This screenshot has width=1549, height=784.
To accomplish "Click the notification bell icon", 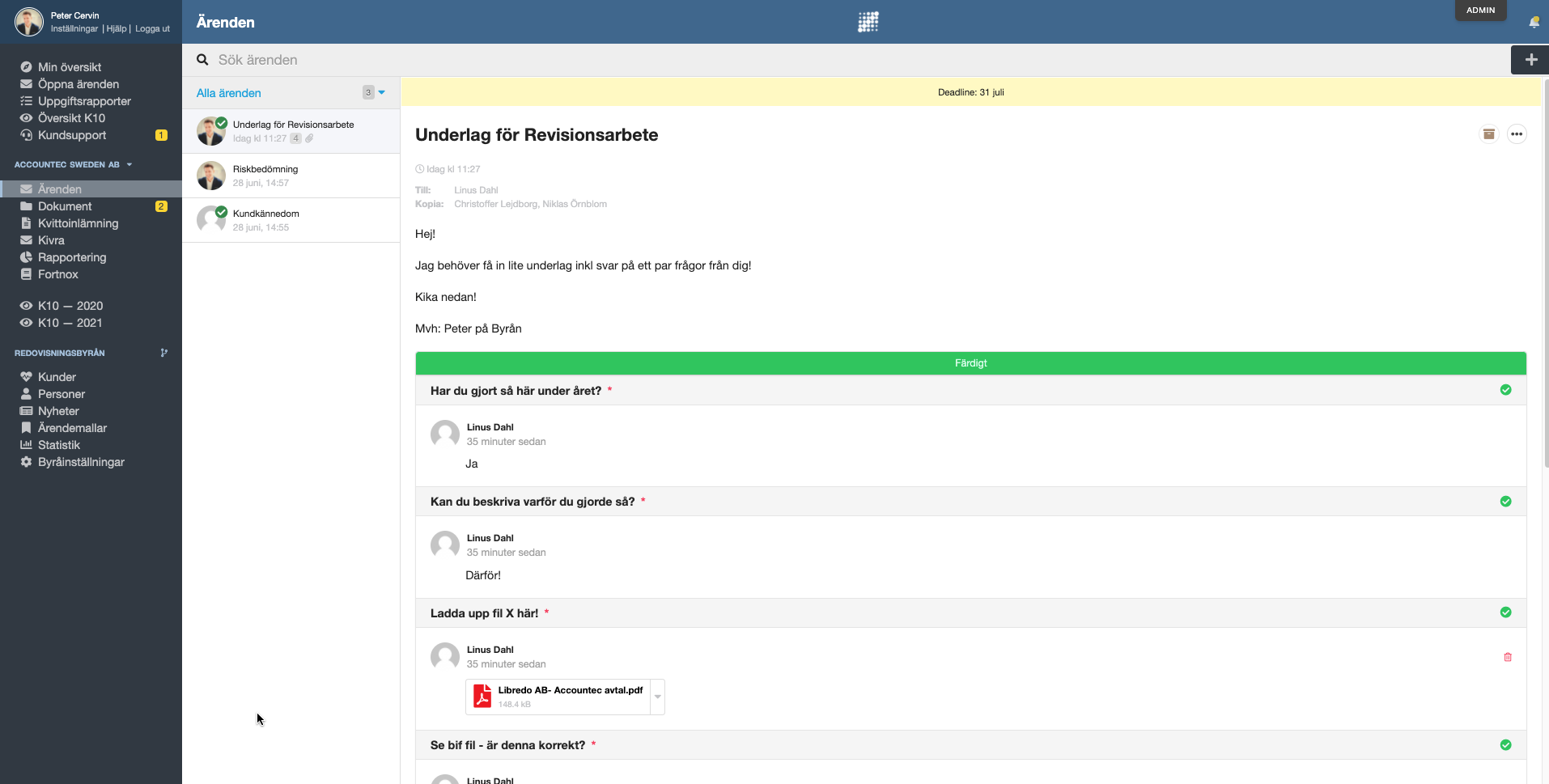I will [1534, 23].
